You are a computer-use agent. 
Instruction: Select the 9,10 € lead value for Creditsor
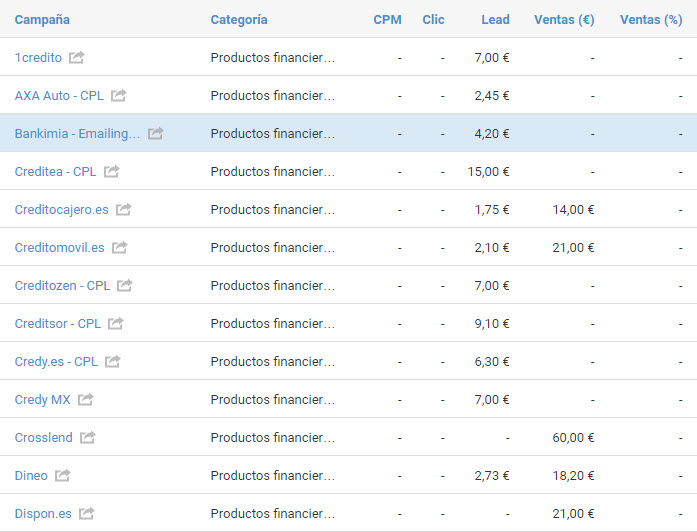tap(492, 324)
